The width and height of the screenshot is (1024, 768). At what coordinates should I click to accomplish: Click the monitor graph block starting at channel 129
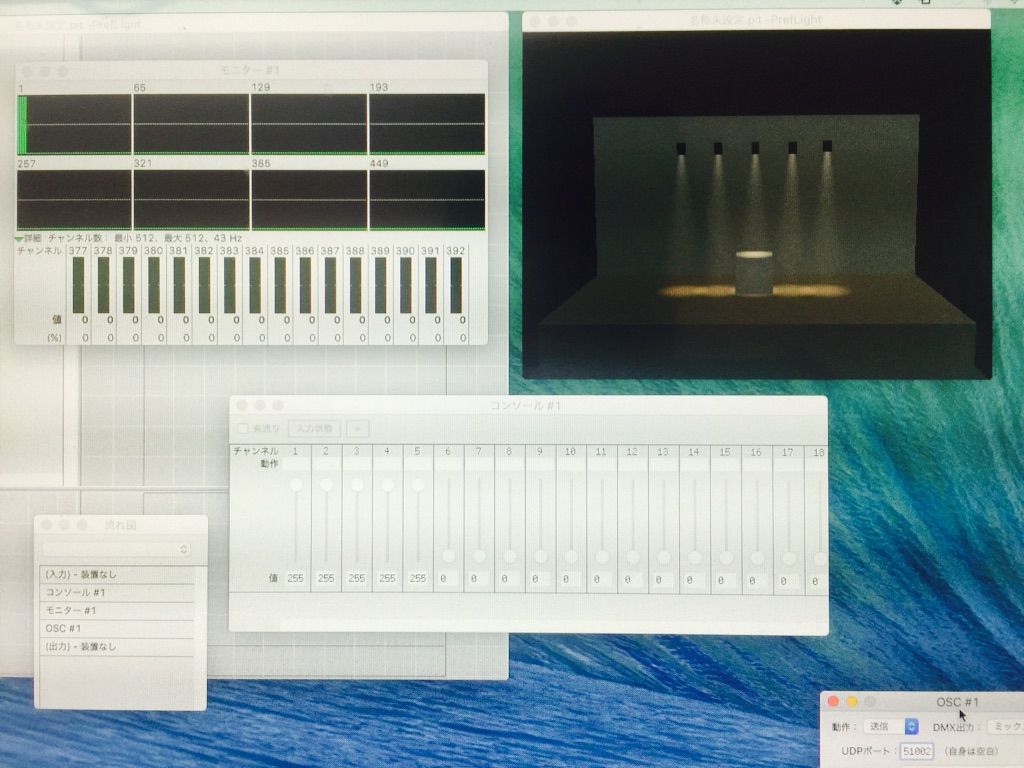click(x=309, y=124)
